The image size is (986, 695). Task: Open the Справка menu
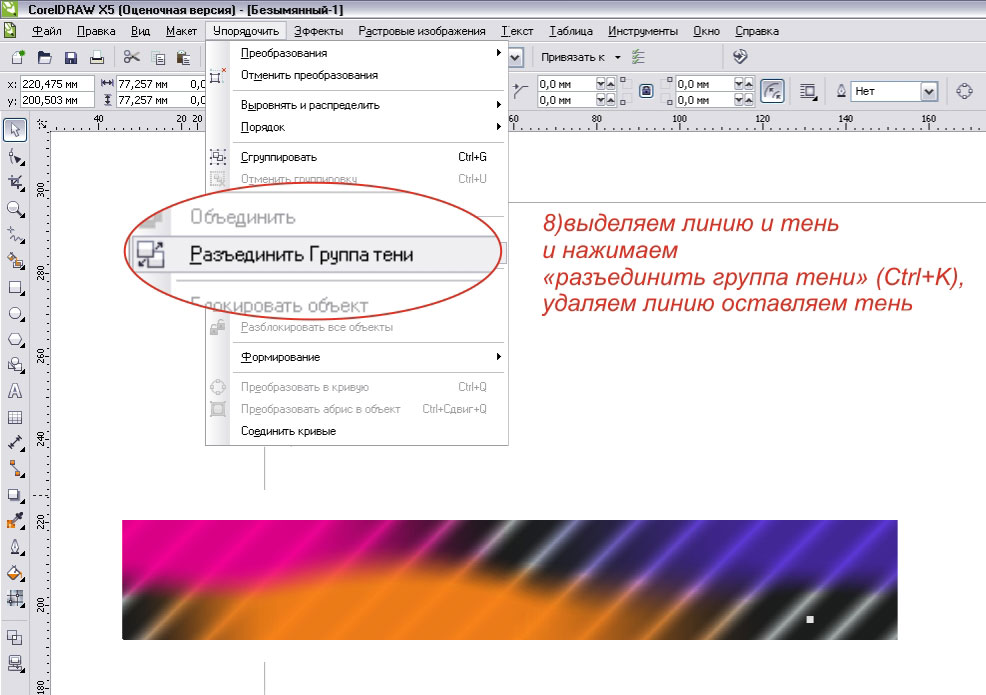(756, 31)
